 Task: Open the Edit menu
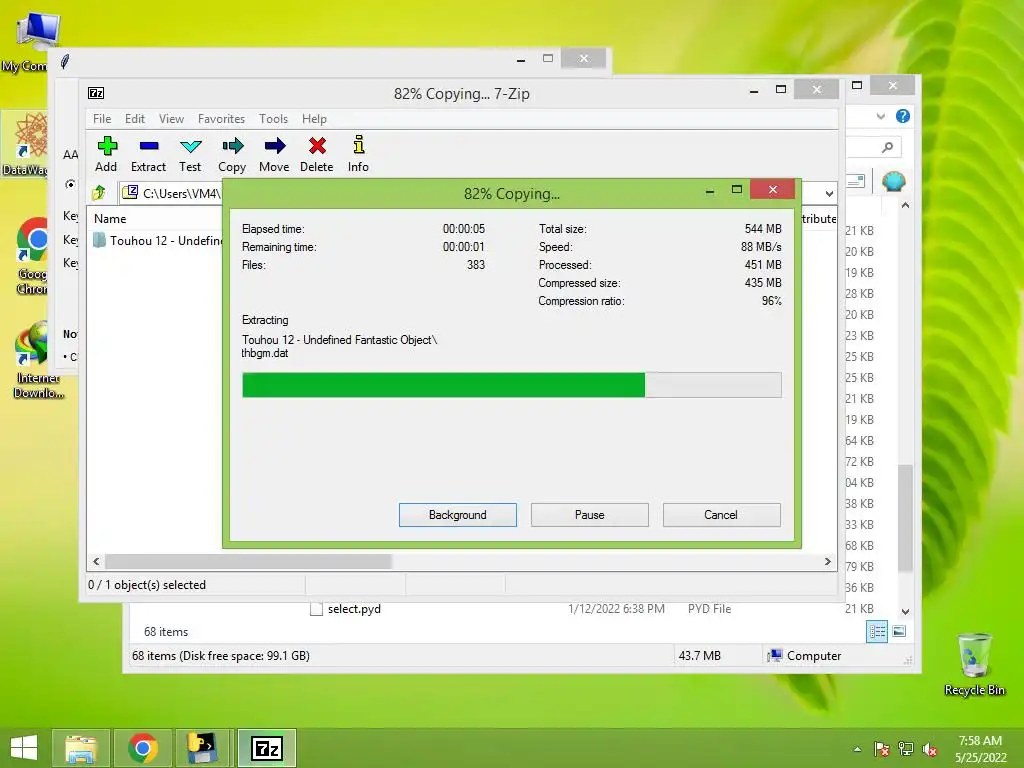tap(135, 119)
